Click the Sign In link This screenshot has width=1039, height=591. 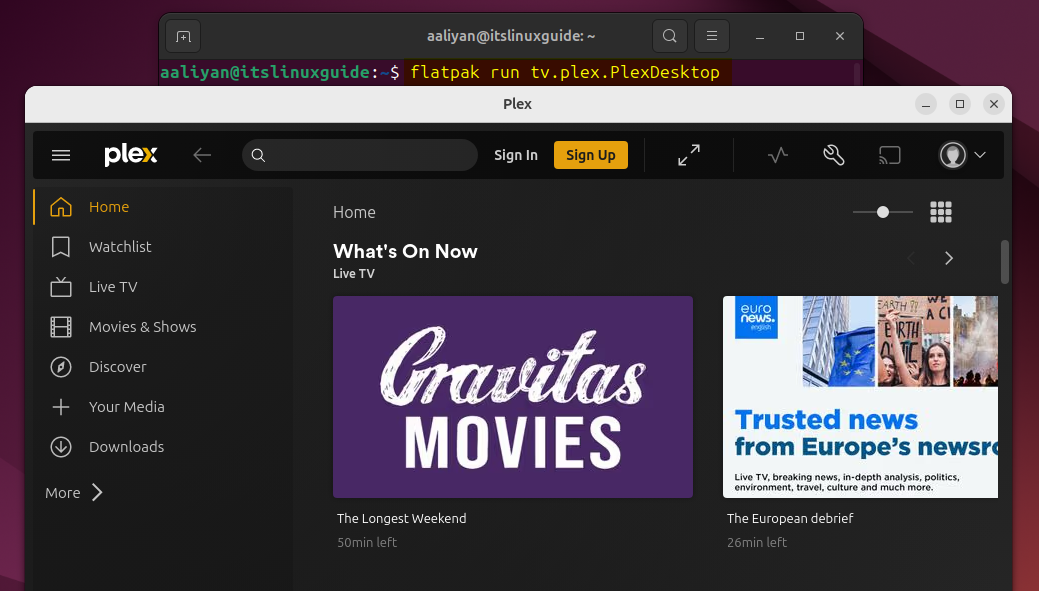click(x=516, y=155)
